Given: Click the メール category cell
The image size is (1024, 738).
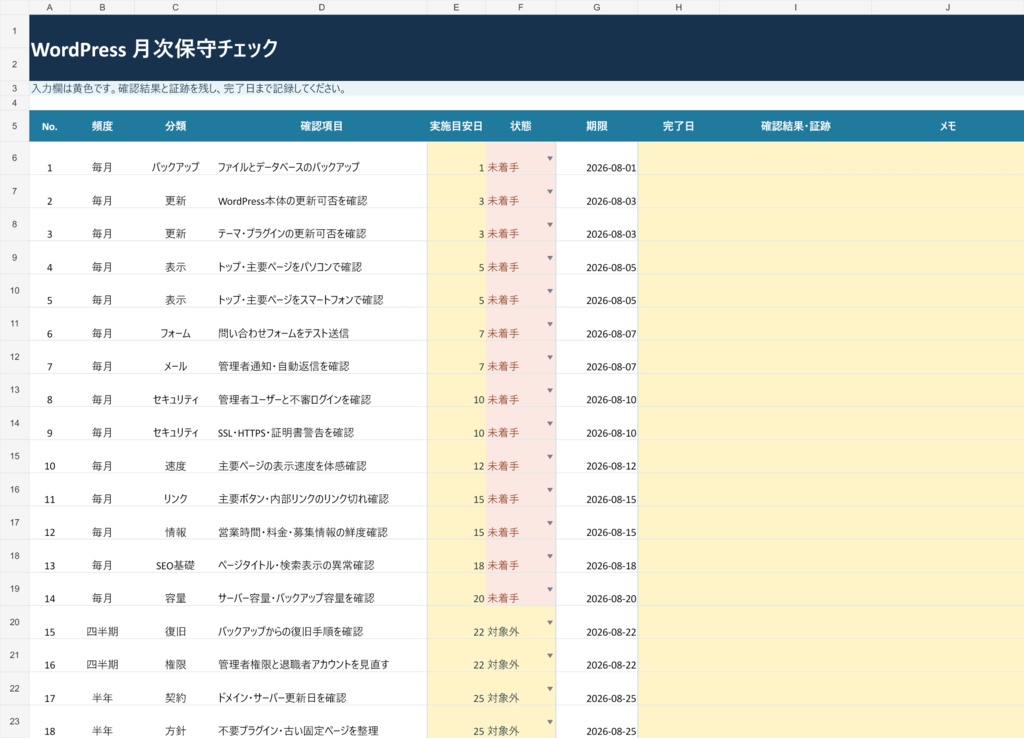Looking at the screenshot, I should [176, 357].
